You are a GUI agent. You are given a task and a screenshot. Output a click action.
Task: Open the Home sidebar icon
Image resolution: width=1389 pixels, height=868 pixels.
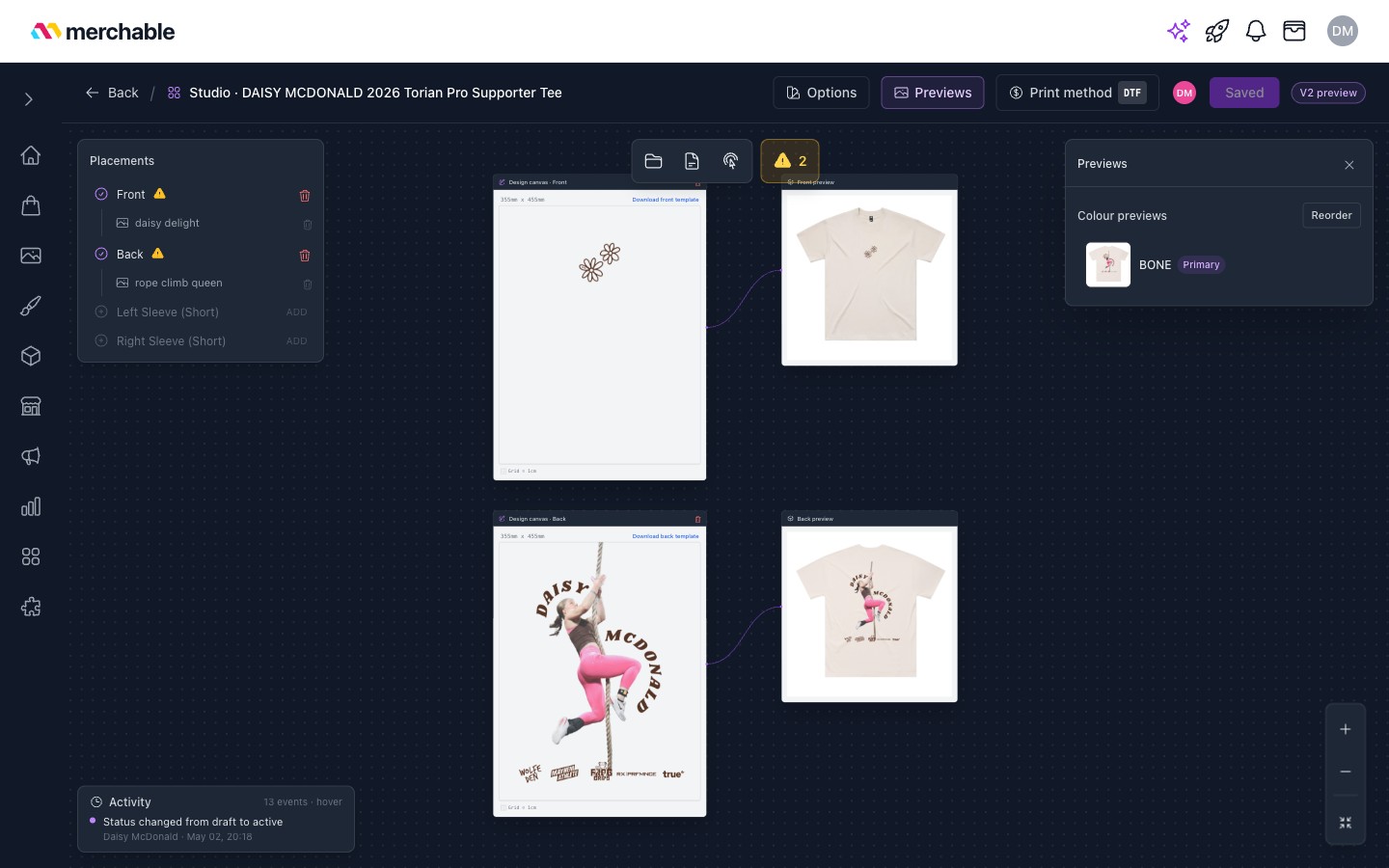tap(31, 155)
